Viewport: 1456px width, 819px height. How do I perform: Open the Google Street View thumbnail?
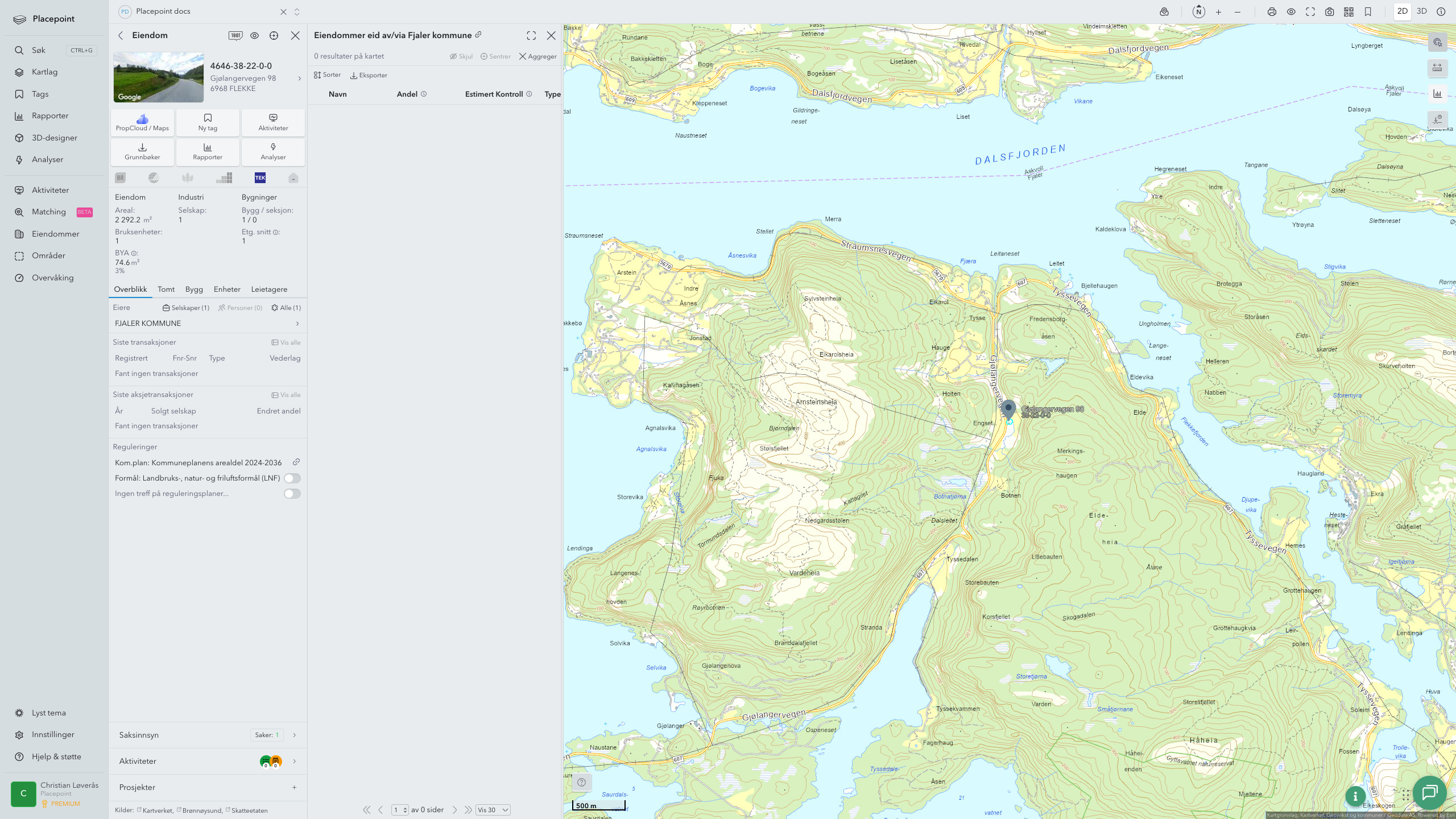tap(159, 77)
